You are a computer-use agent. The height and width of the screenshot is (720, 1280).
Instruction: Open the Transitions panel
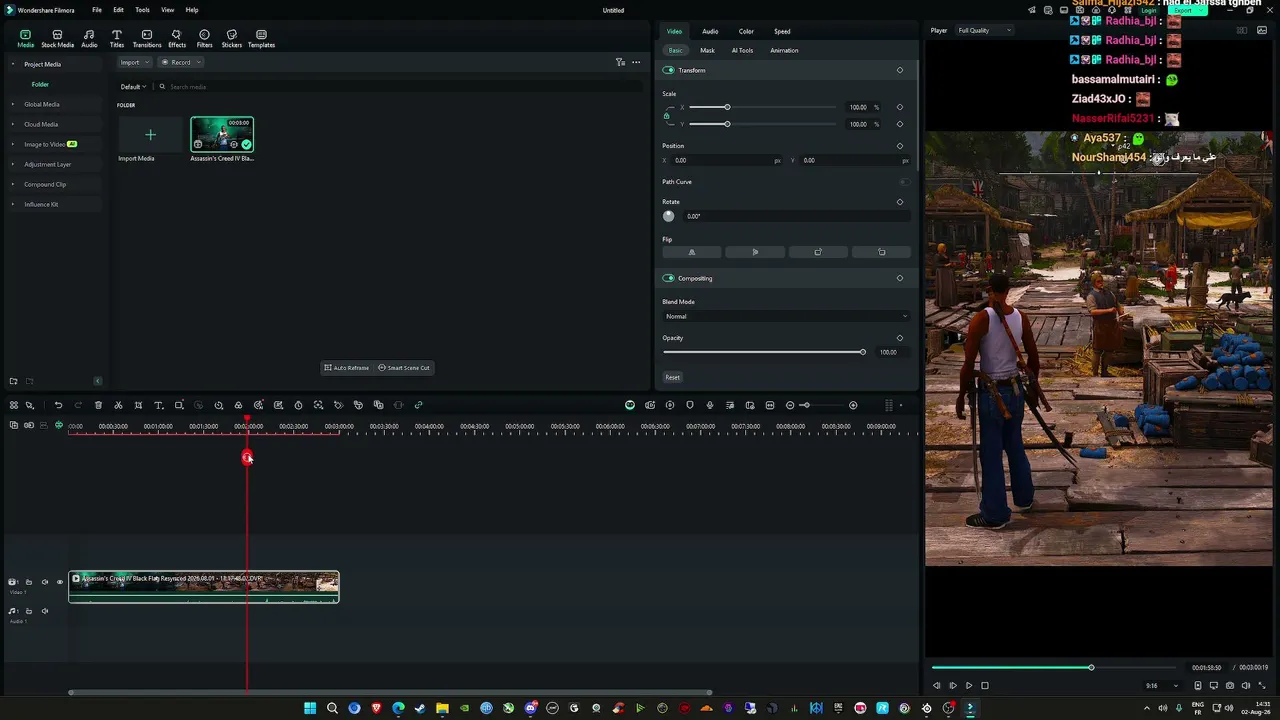[x=147, y=38]
